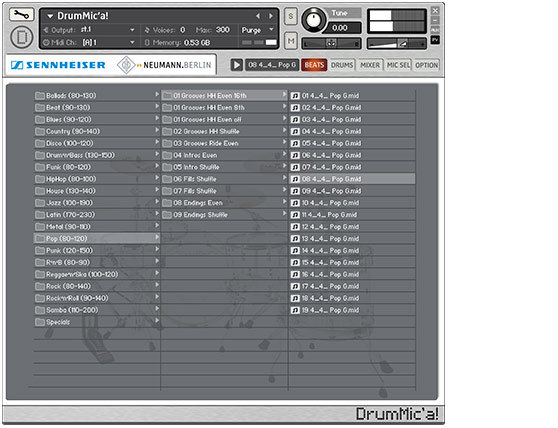
Task: Expand the Funk (80-120) folder arrow
Action: point(157,166)
